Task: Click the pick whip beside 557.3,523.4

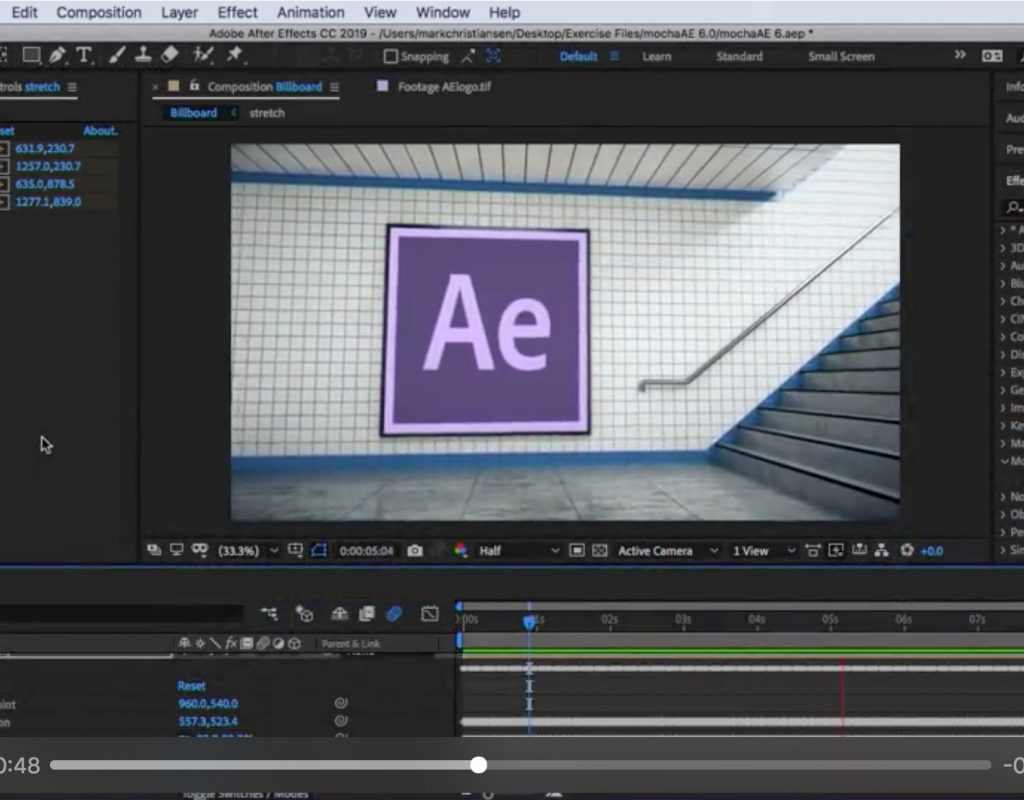Action: pos(341,720)
